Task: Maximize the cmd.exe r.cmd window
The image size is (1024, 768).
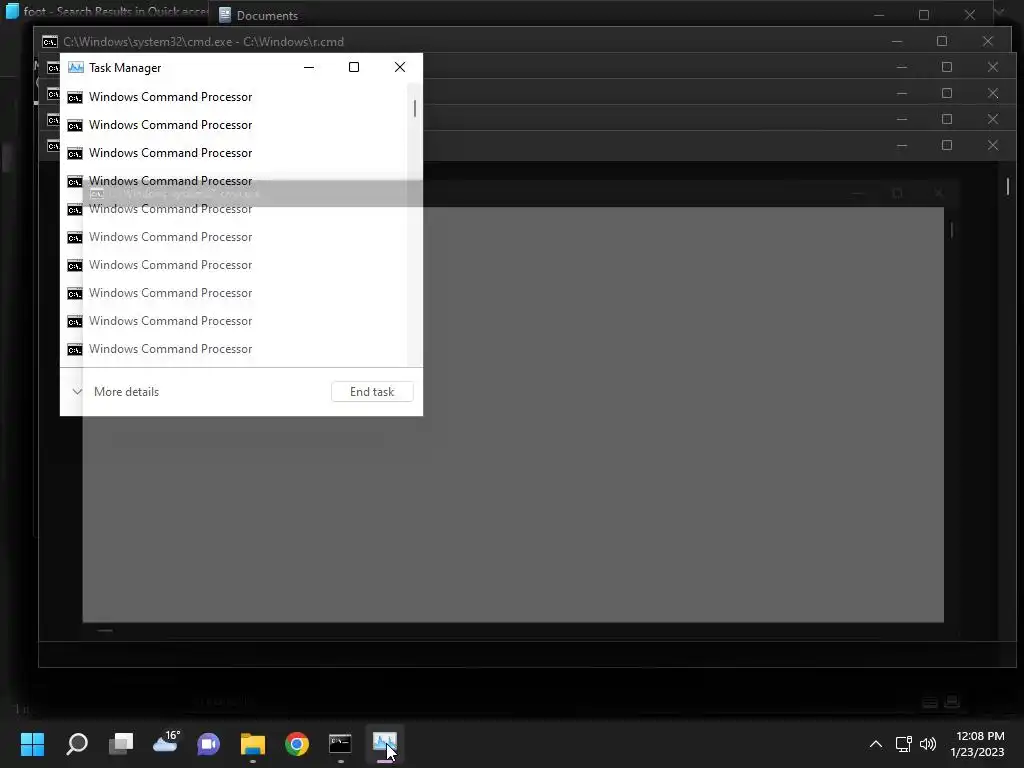Action: (942, 41)
